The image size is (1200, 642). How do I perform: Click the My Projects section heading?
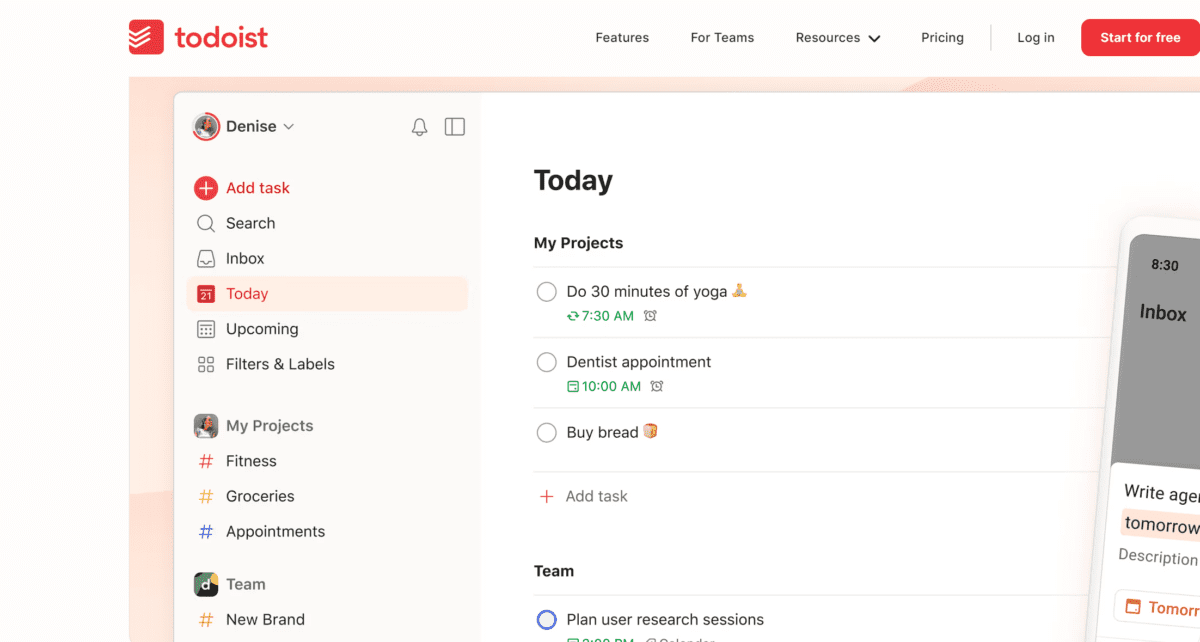[578, 243]
